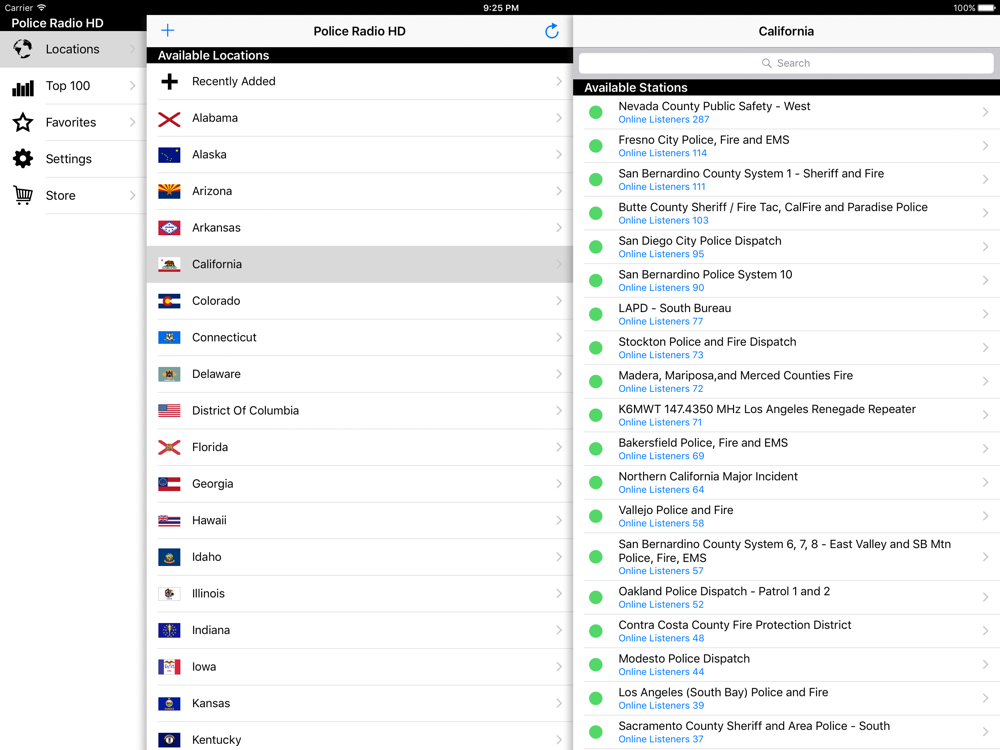This screenshot has width=1000, height=750.
Task: Tap the Indiana state flag icon
Action: pos(169,630)
